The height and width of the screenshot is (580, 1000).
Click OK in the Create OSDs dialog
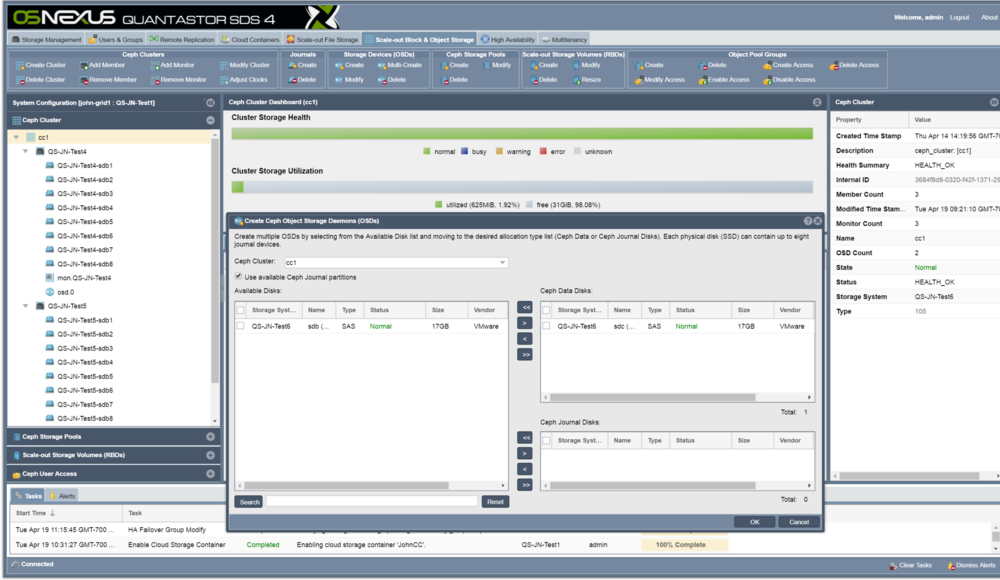(x=754, y=522)
